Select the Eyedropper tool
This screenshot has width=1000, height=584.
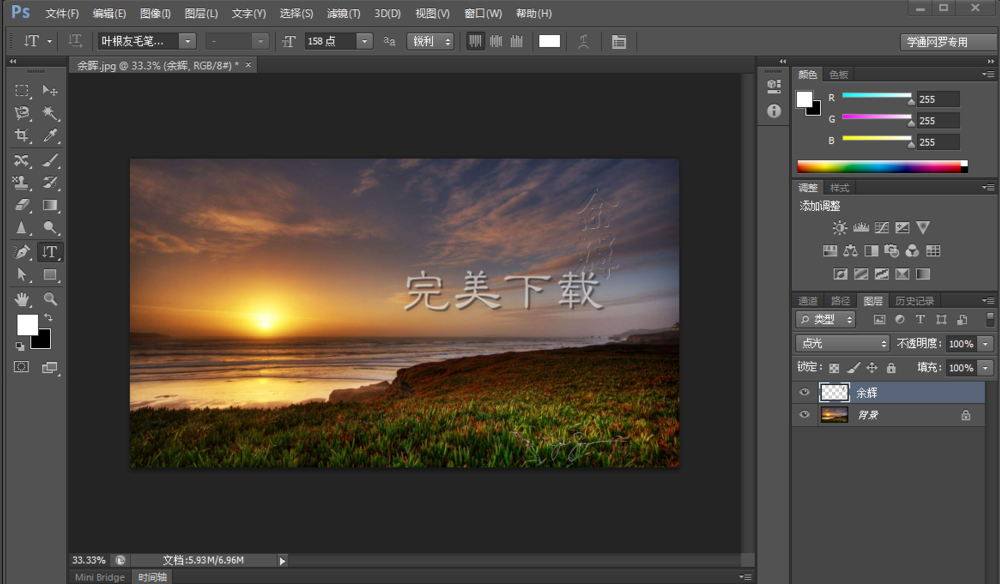point(50,137)
